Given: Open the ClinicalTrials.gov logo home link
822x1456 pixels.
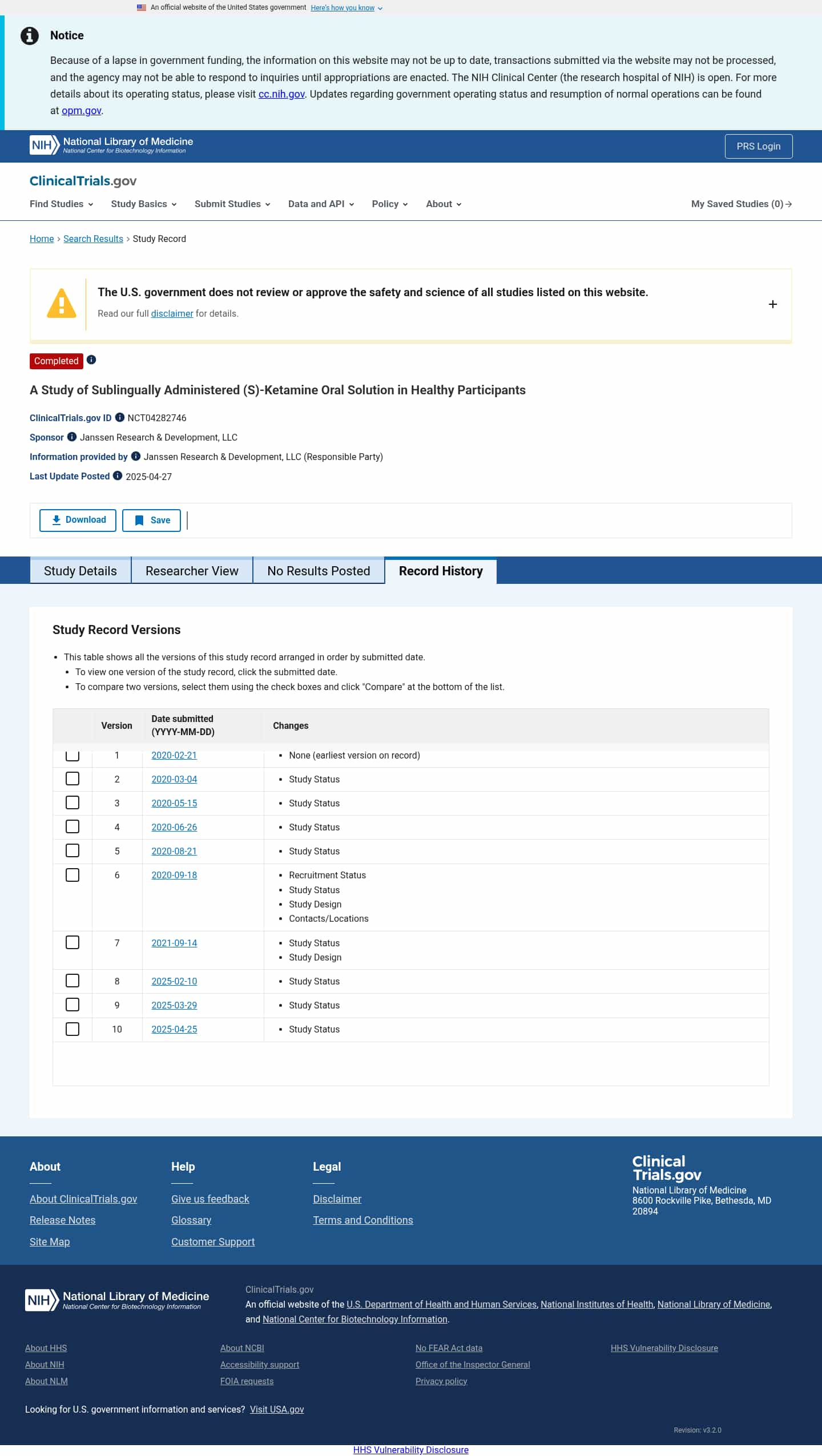Looking at the screenshot, I should point(83,181).
